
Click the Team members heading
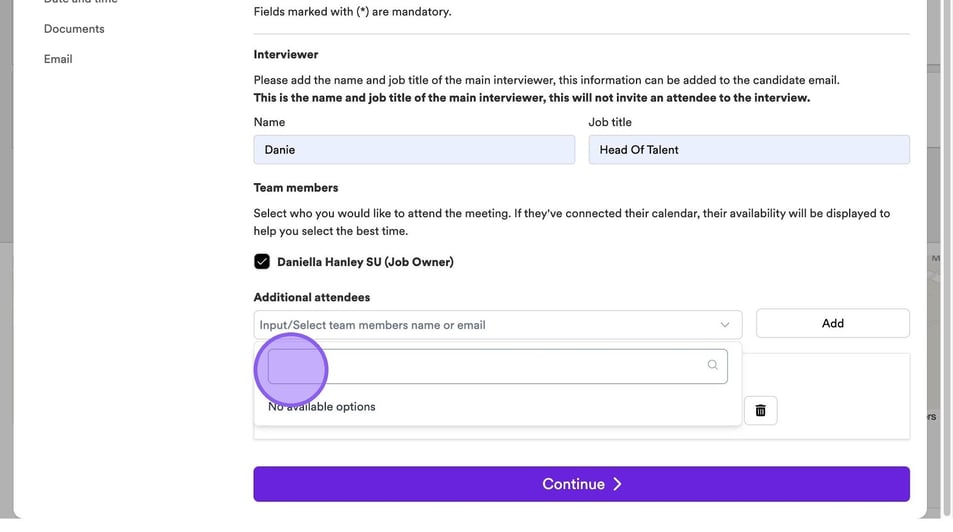tap(296, 187)
